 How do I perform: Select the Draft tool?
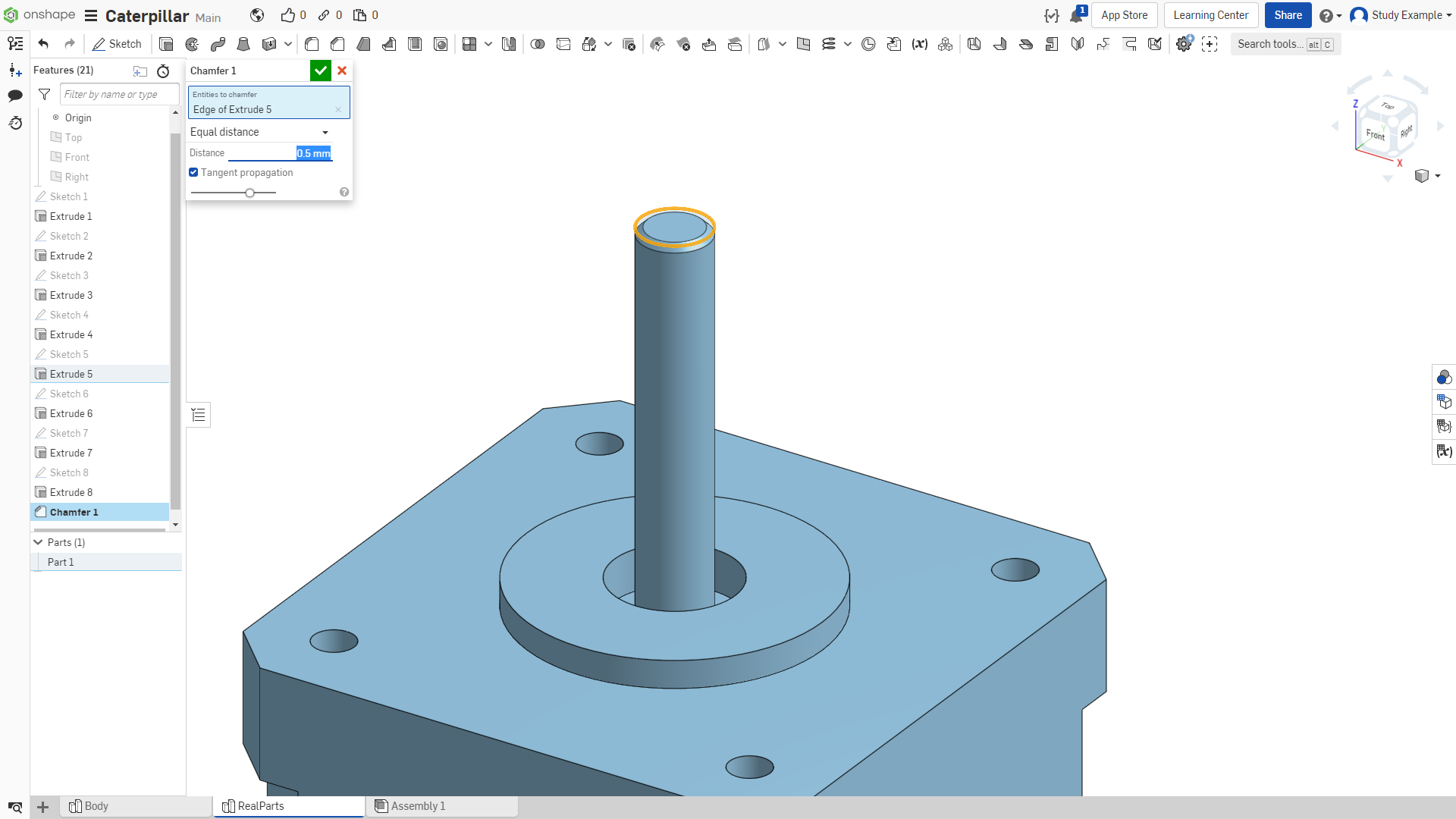click(363, 44)
